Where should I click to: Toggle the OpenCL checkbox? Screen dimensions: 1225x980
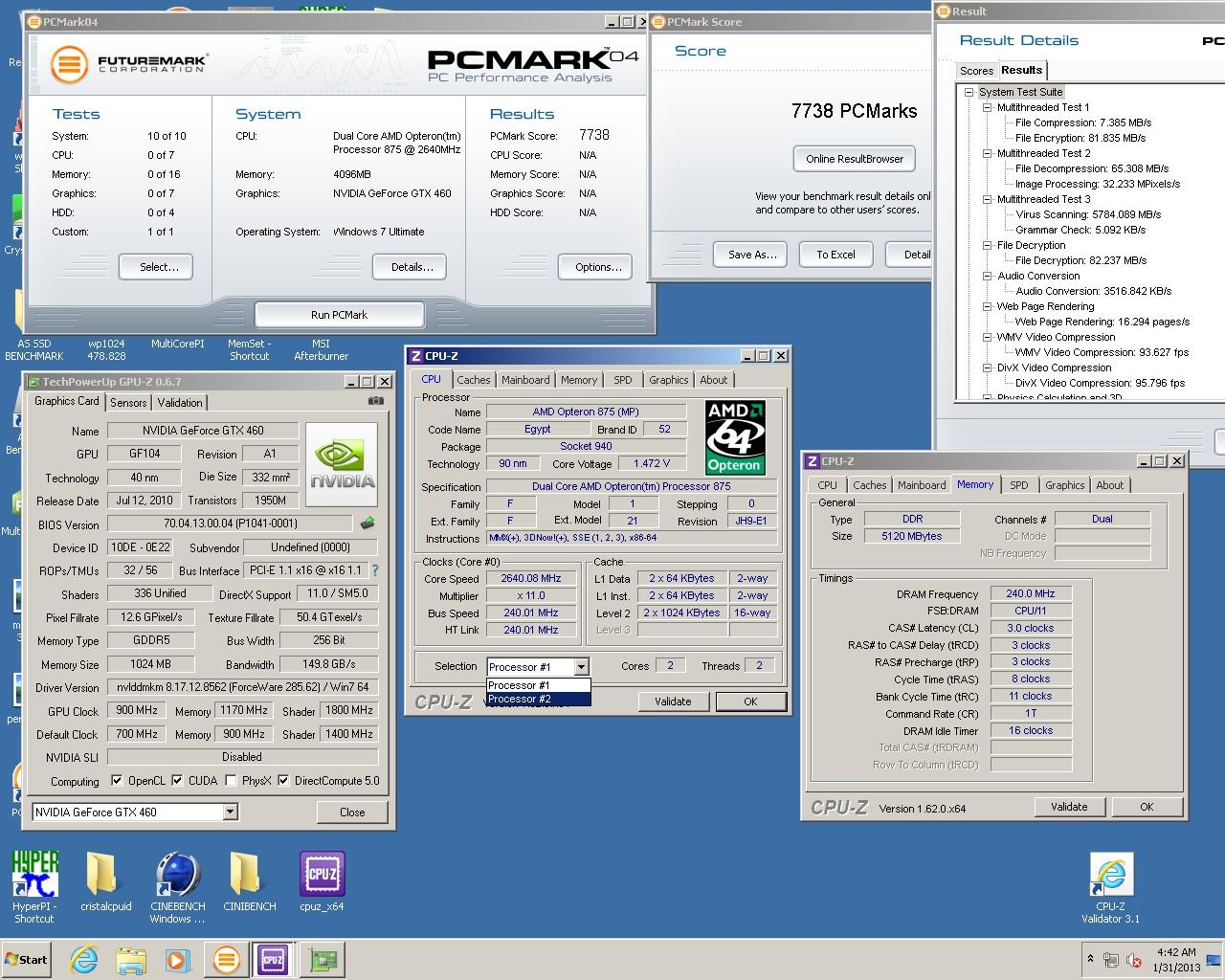pyautogui.click(x=117, y=780)
